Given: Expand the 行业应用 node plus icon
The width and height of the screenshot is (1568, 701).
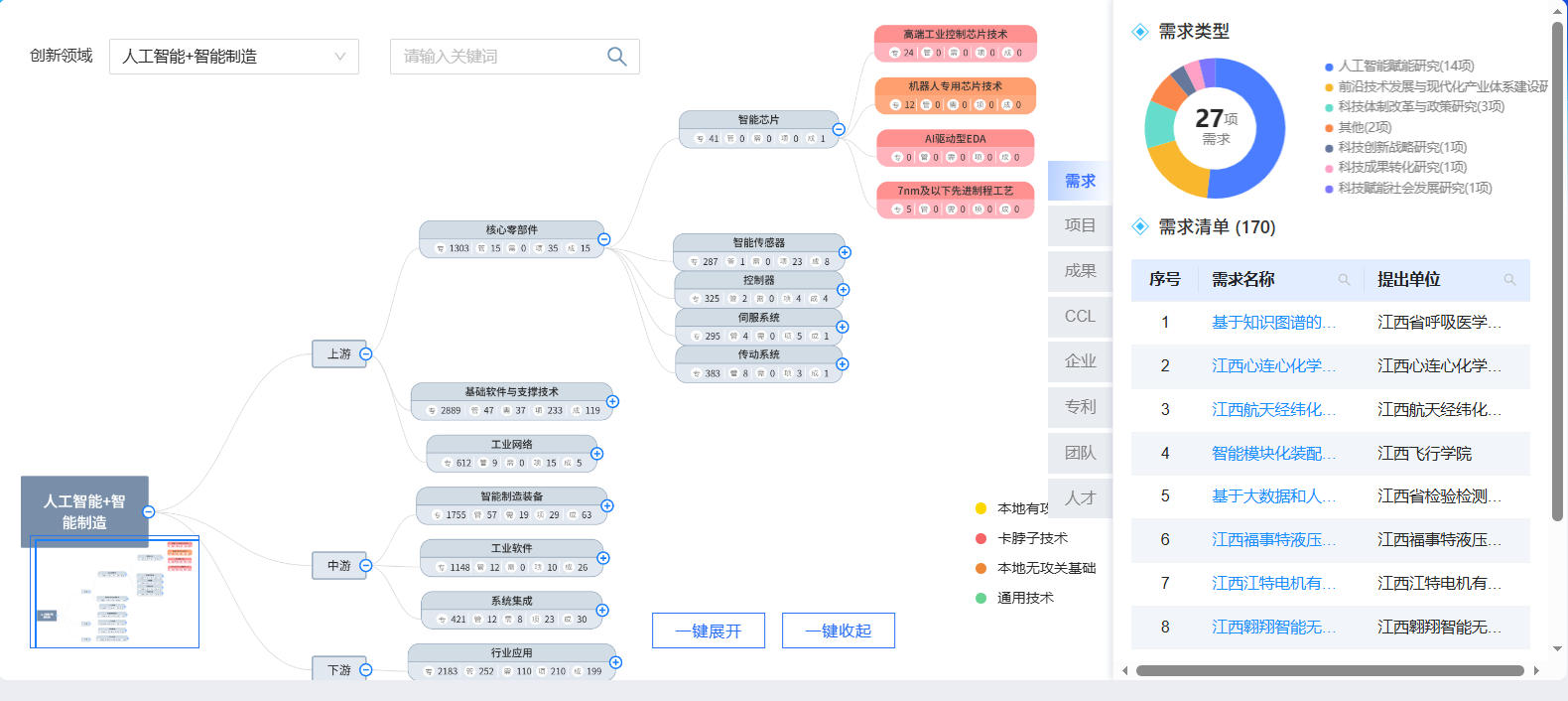Looking at the screenshot, I should 615,662.
